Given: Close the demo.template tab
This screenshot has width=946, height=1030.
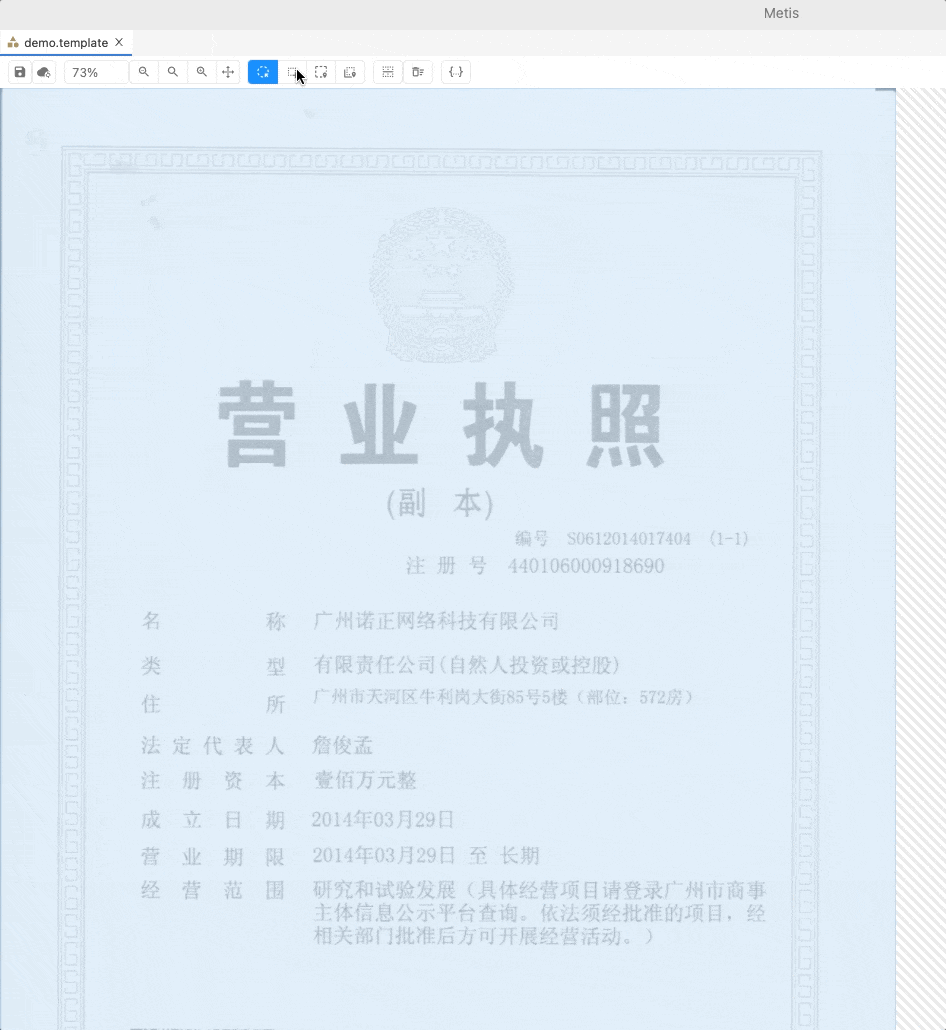Looking at the screenshot, I should tap(119, 42).
